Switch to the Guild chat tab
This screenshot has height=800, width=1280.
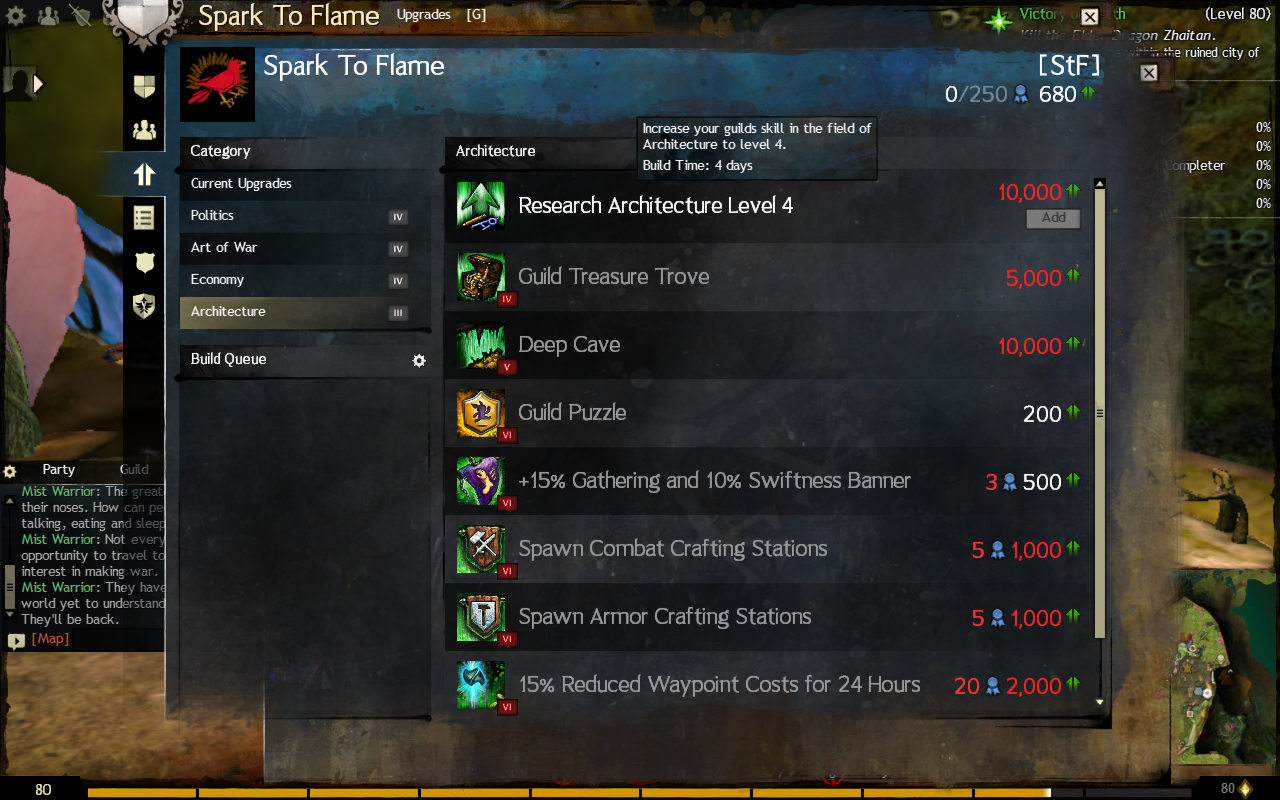click(134, 469)
